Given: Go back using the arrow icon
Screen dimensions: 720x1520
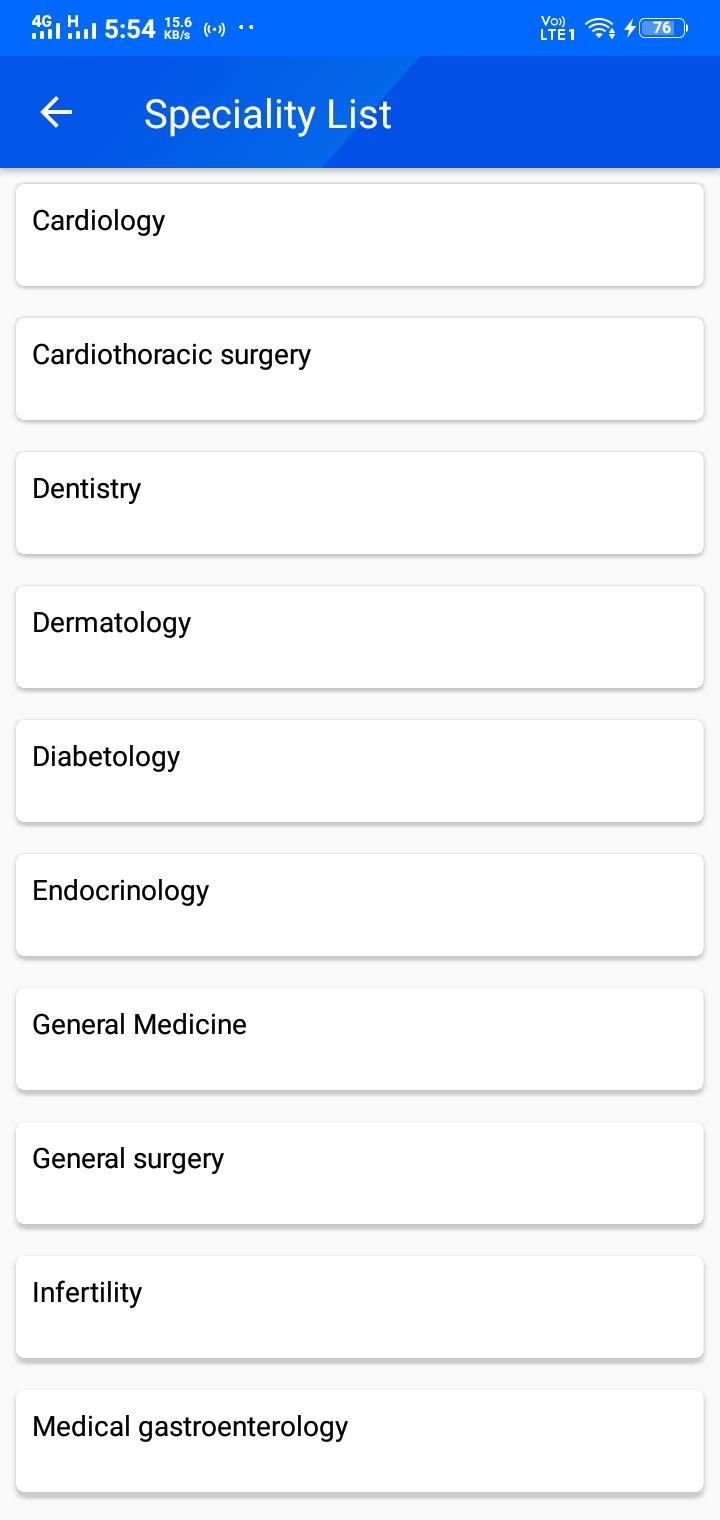Looking at the screenshot, I should point(56,113).
